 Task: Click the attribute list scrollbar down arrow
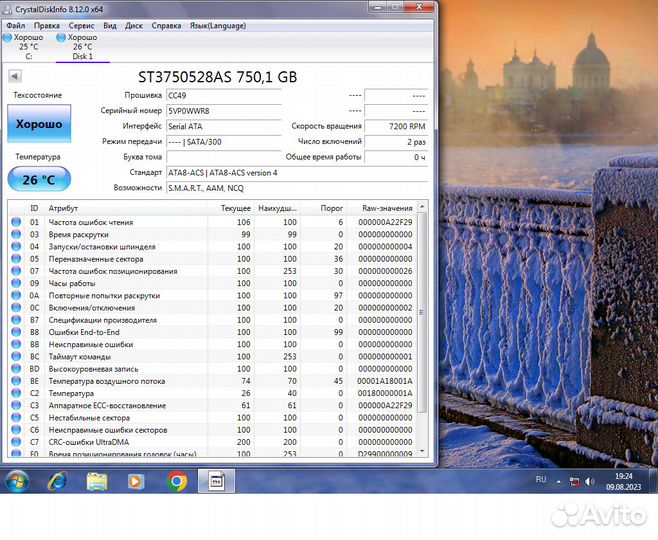pyautogui.click(x=422, y=451)
